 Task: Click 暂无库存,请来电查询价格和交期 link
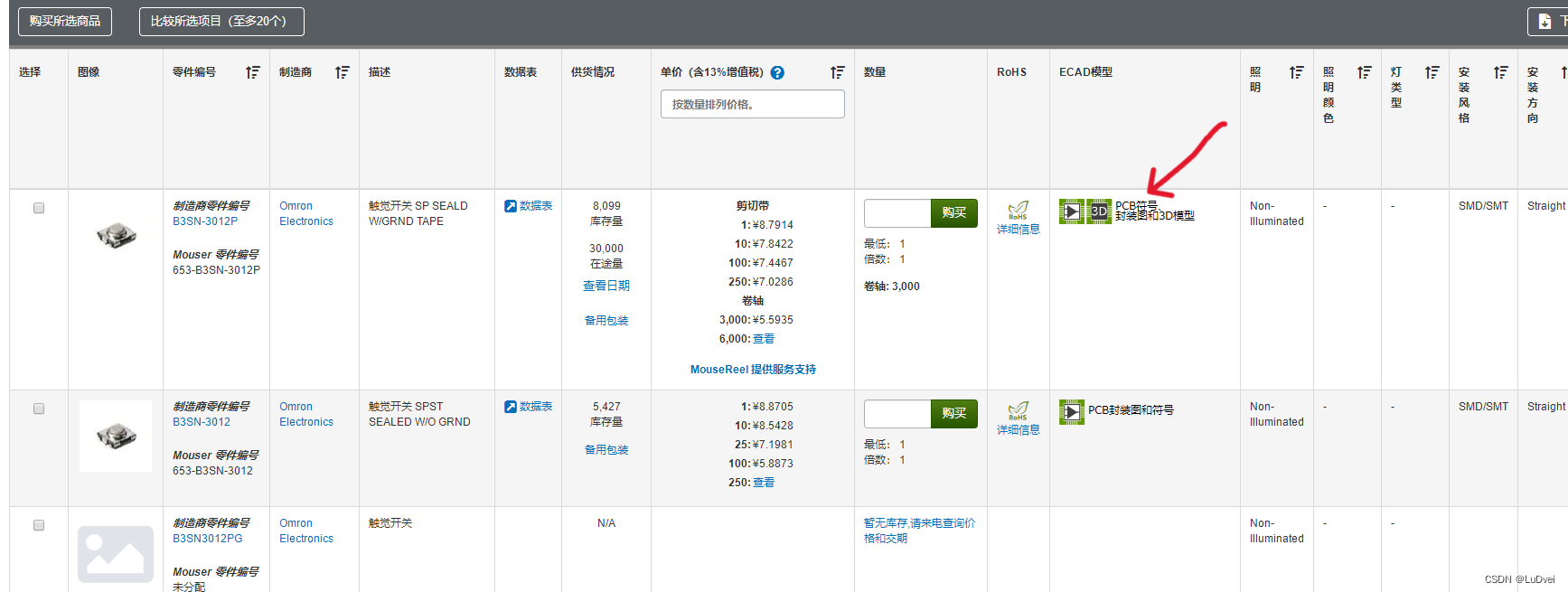tap(919, 531)
